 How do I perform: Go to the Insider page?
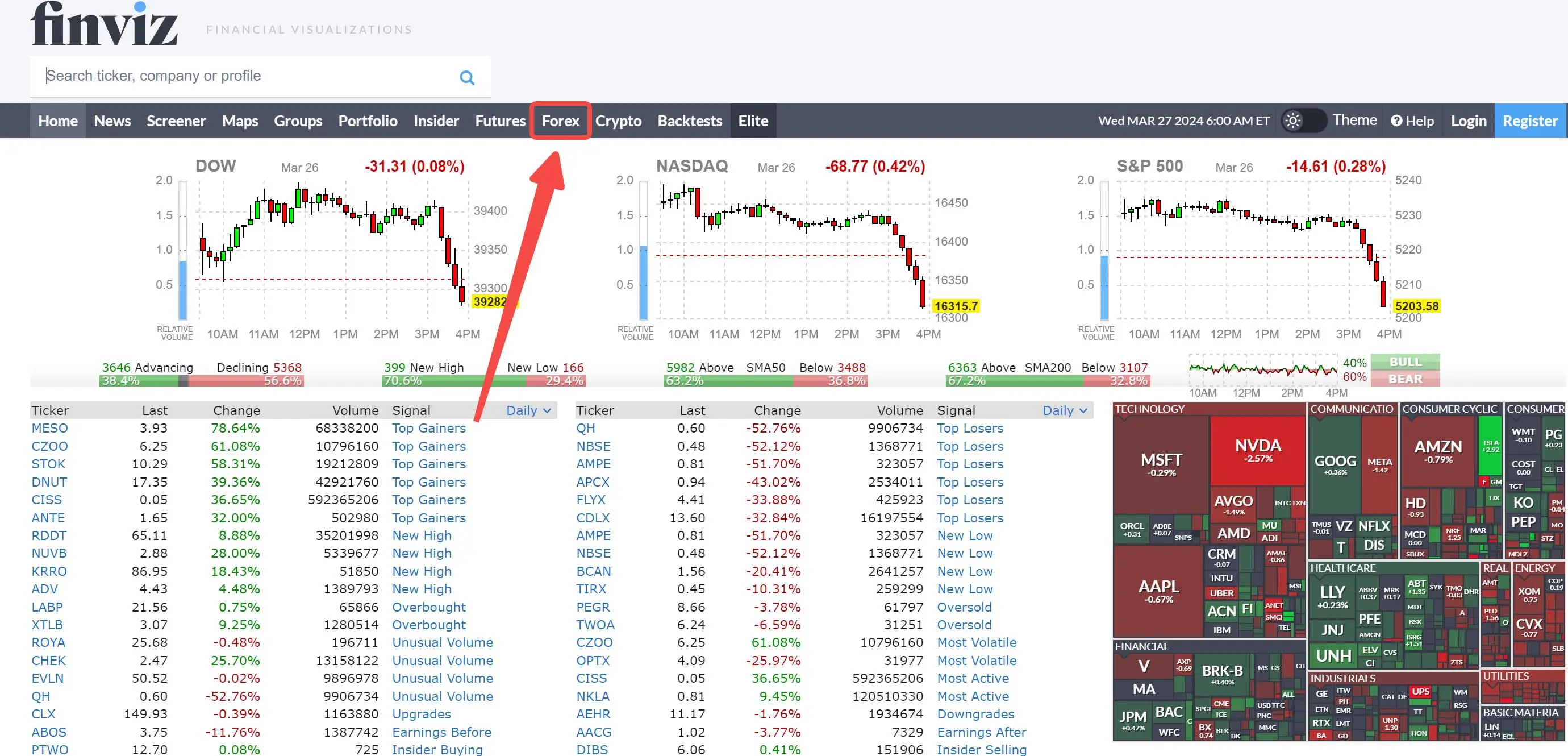coord(436,121)
